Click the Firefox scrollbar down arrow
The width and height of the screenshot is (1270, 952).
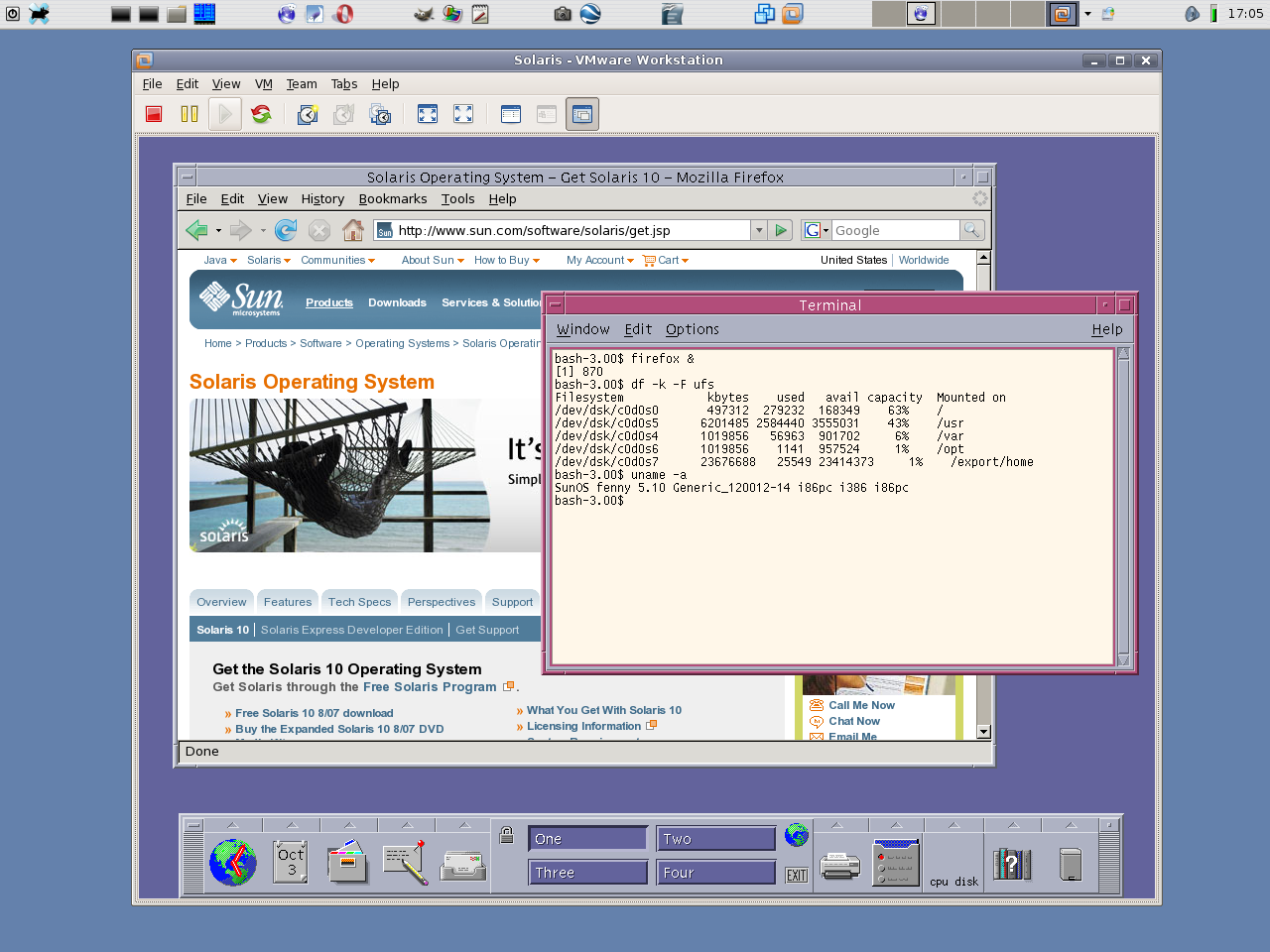pos(983,732)
